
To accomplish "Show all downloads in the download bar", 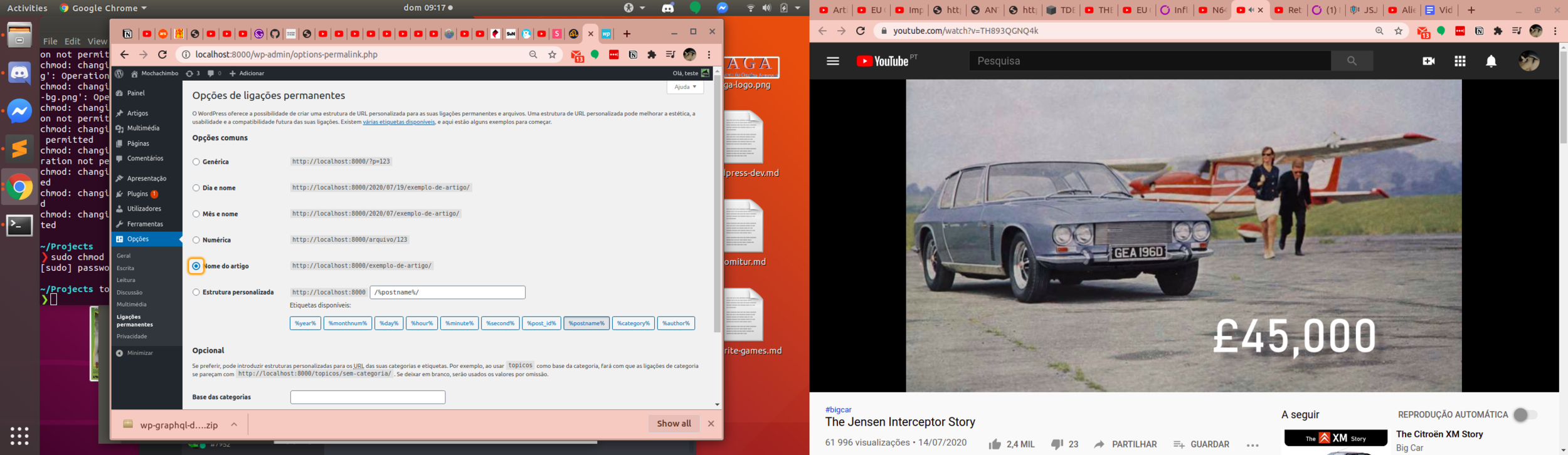I will 674,424.
